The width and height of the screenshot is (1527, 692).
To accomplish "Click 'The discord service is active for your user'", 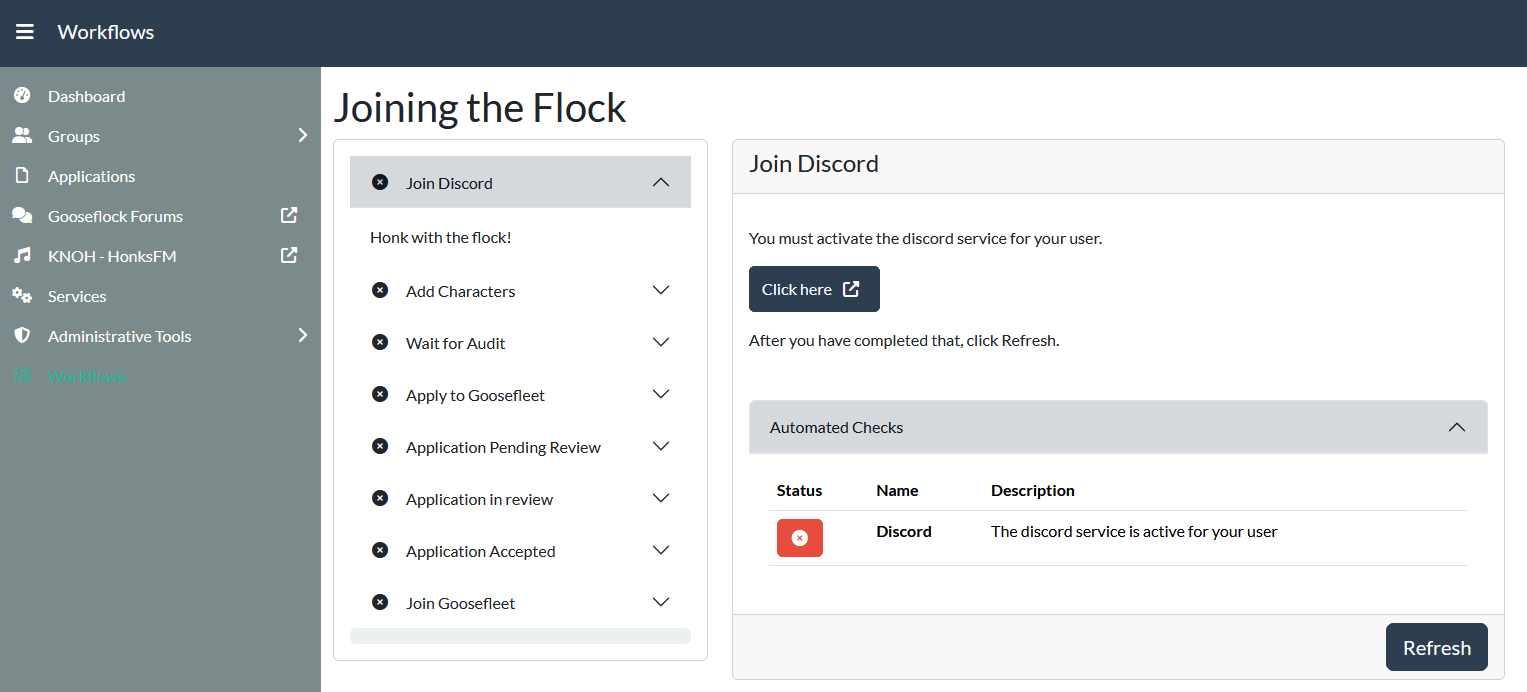I will pos(1134,531).
